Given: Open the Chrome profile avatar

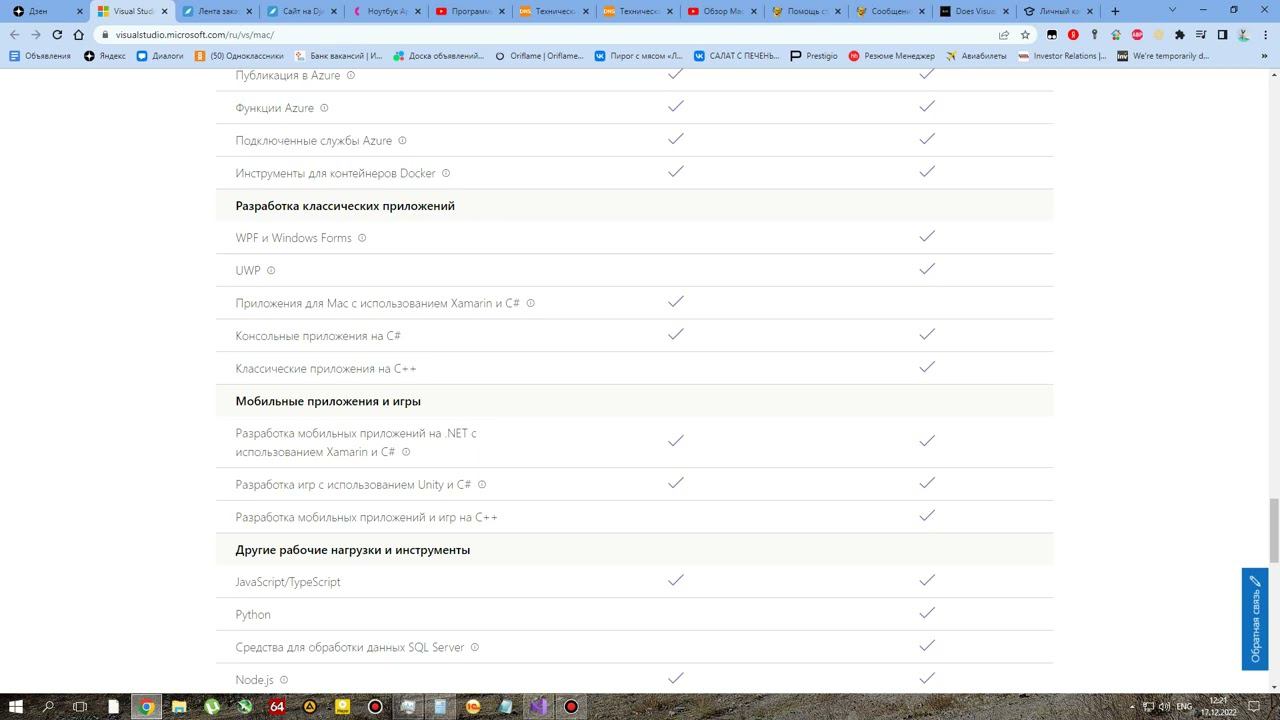Looking at the screenshot, I should click(1243, 34).
